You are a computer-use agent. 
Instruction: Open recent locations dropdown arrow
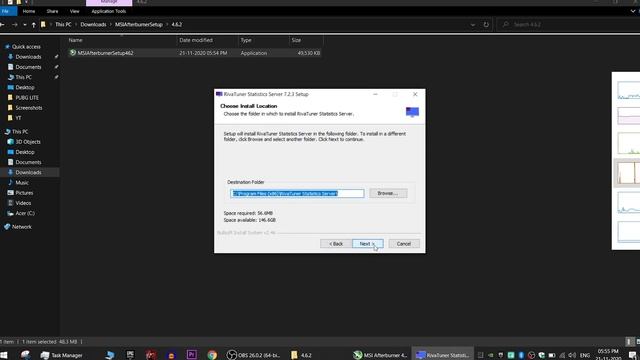pos(24,25)
